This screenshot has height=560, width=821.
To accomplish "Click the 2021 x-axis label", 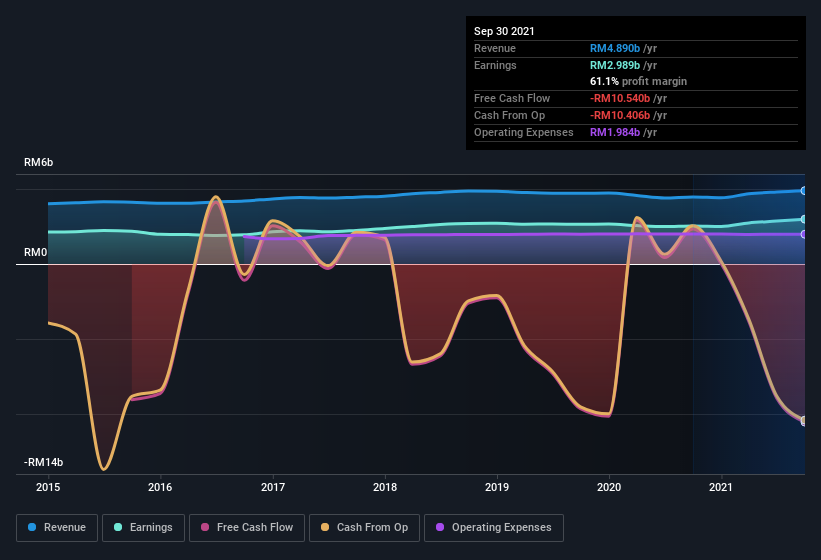I will [x=721, y=487].
